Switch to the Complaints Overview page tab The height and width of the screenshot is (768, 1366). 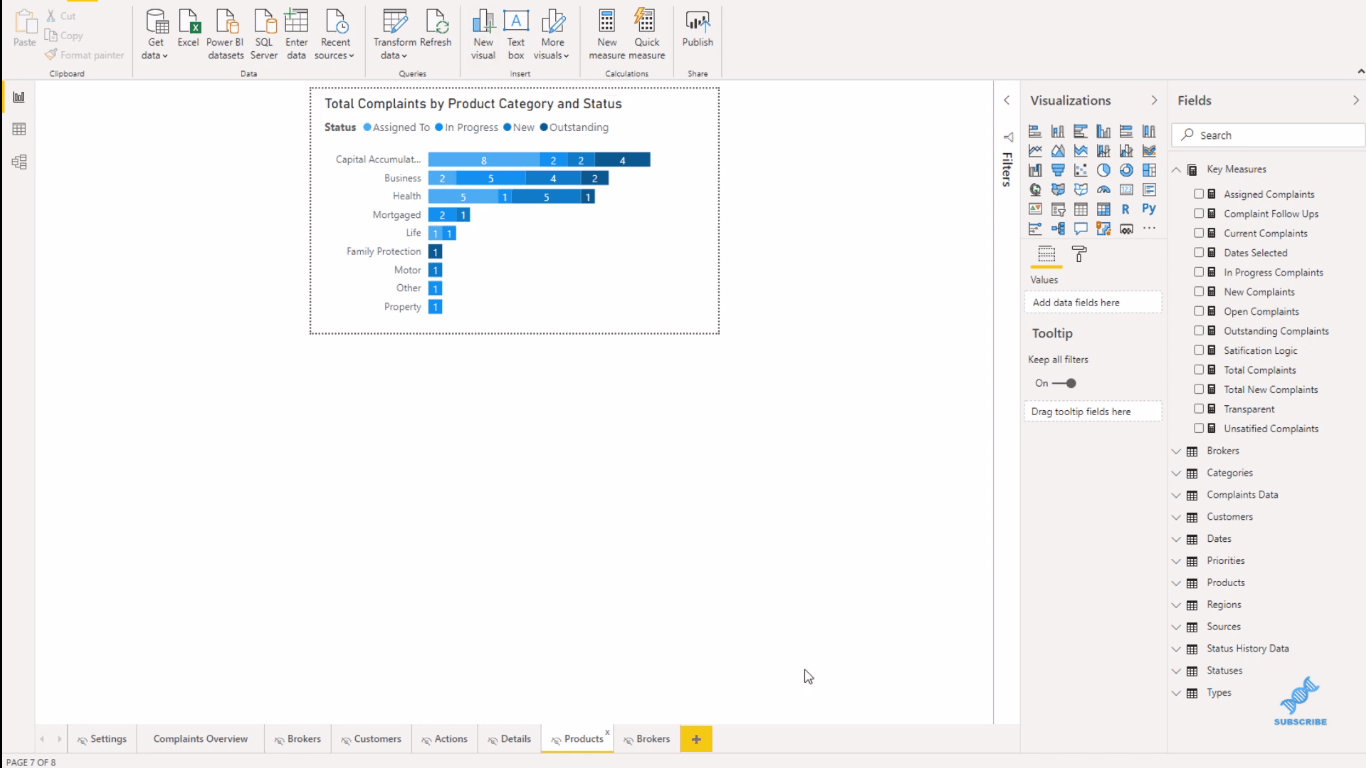pos(201,739)
